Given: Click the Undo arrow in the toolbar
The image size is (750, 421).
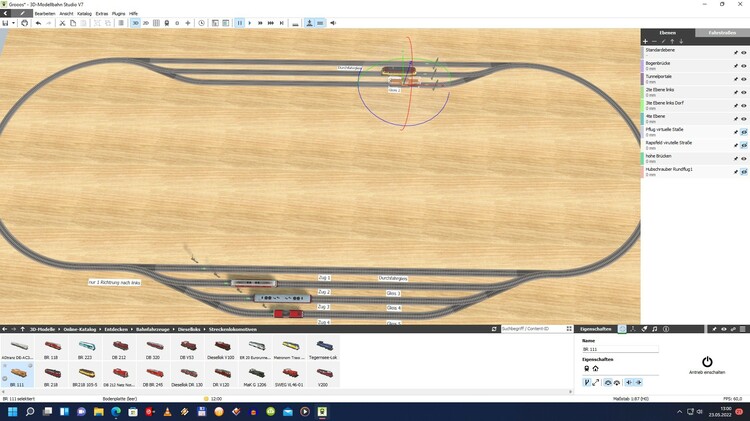Looking at the screenshot, I should 38,23.
